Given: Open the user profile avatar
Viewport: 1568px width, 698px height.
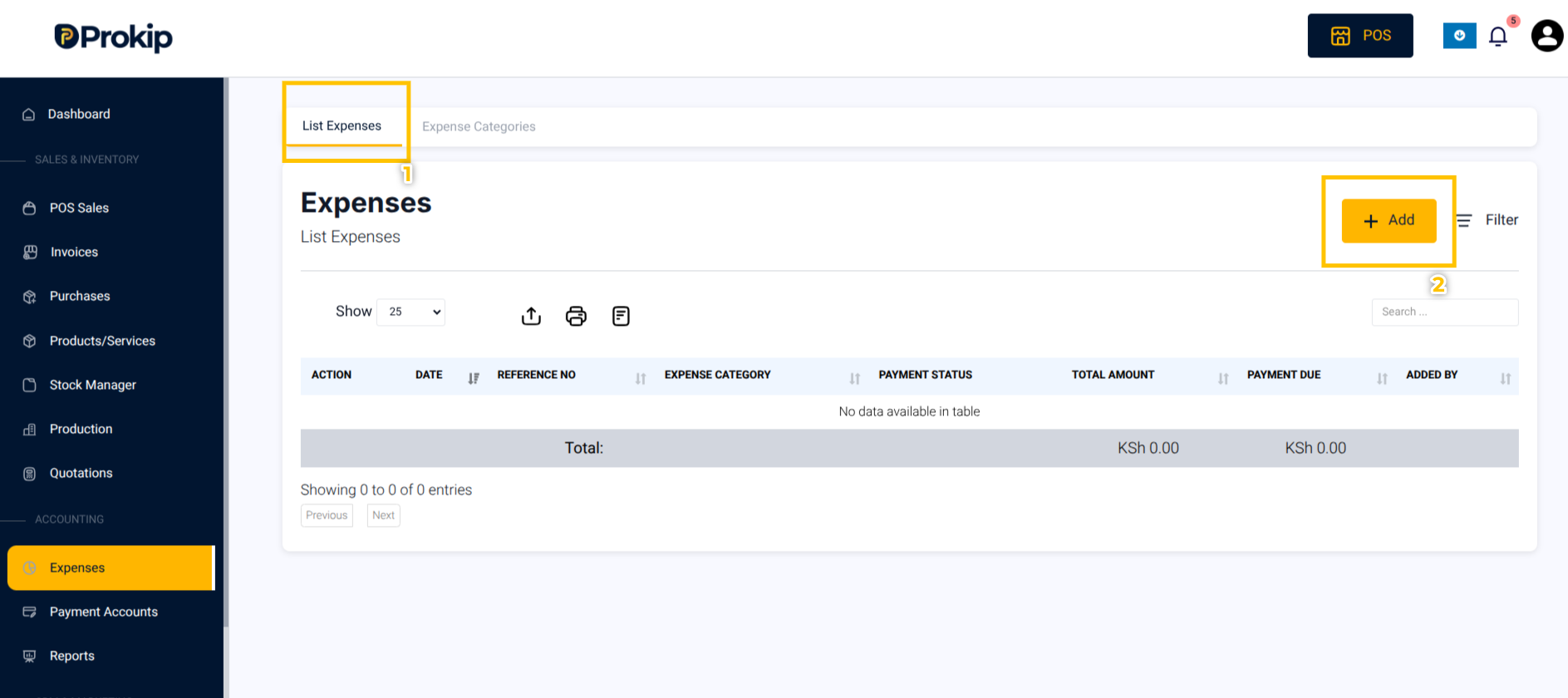Looking at the screenshot, I should [x=1547, y=36].
